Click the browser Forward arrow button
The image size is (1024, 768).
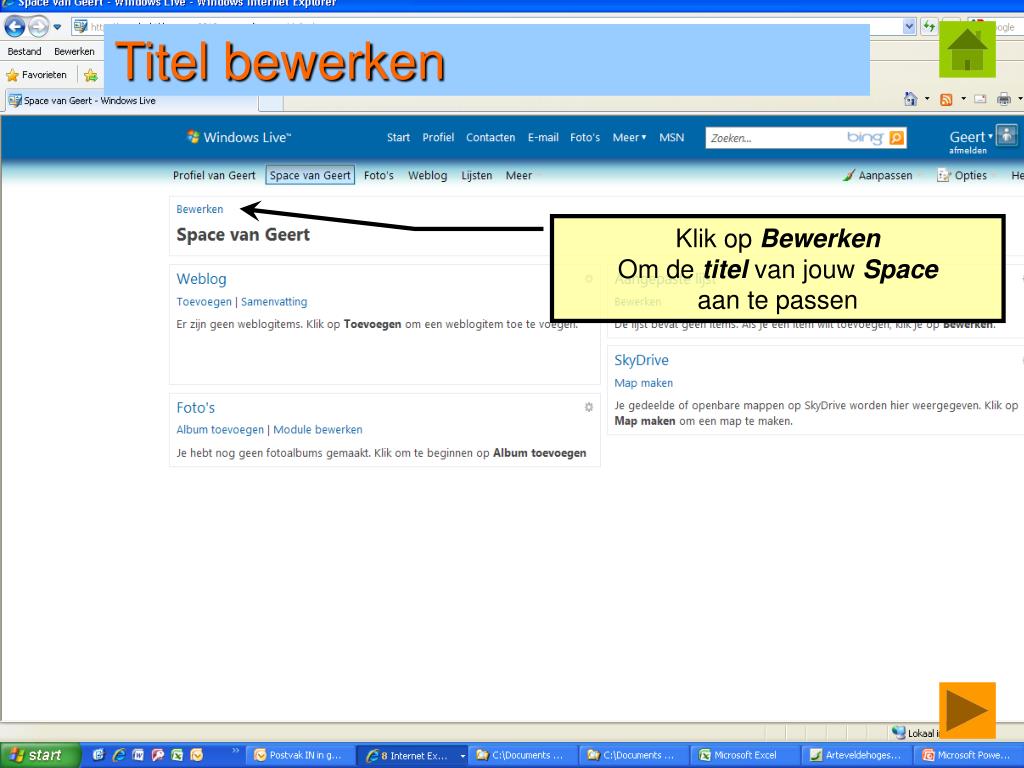39,27
